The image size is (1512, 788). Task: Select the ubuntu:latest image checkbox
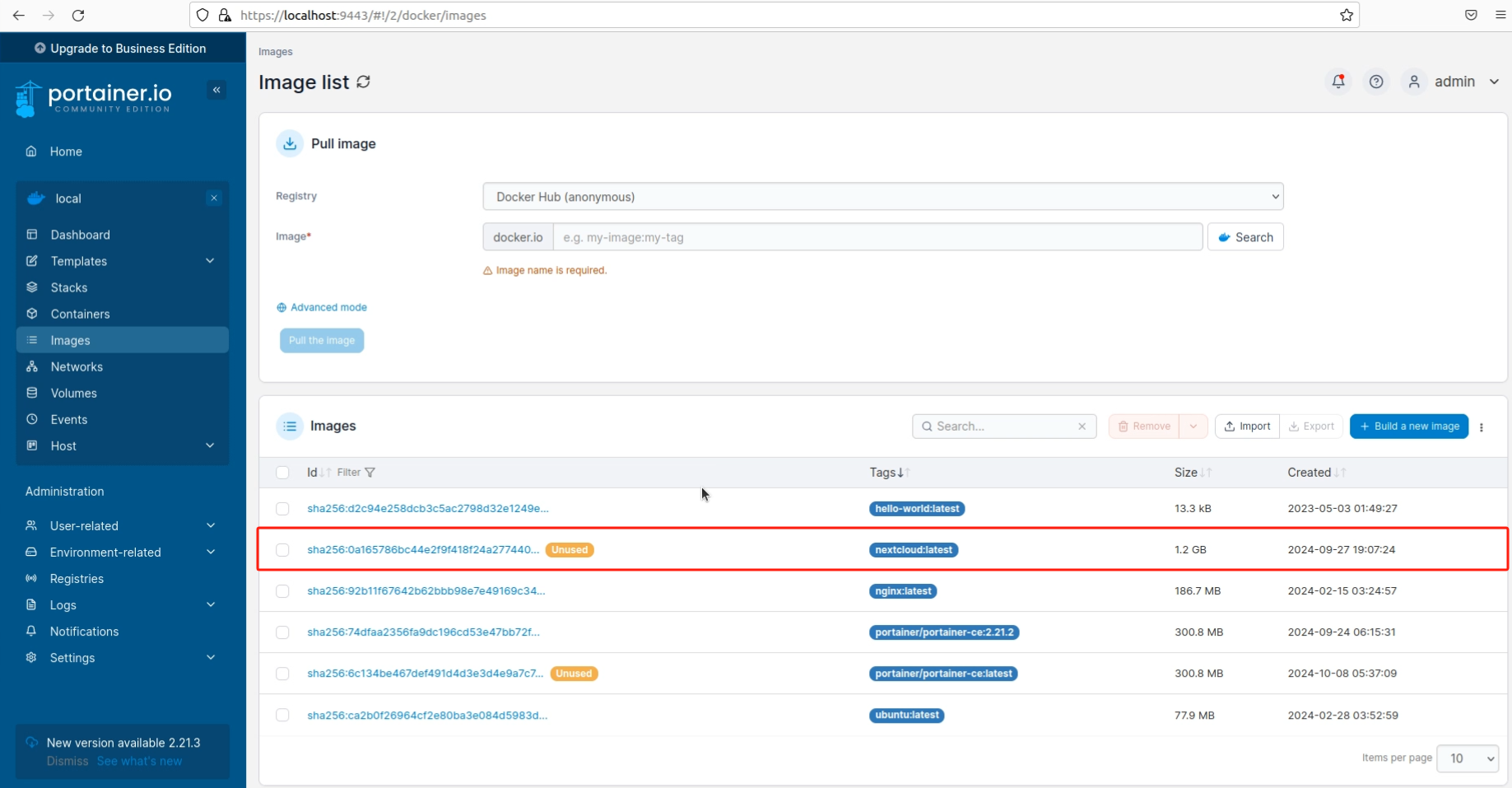coord(282,715)
